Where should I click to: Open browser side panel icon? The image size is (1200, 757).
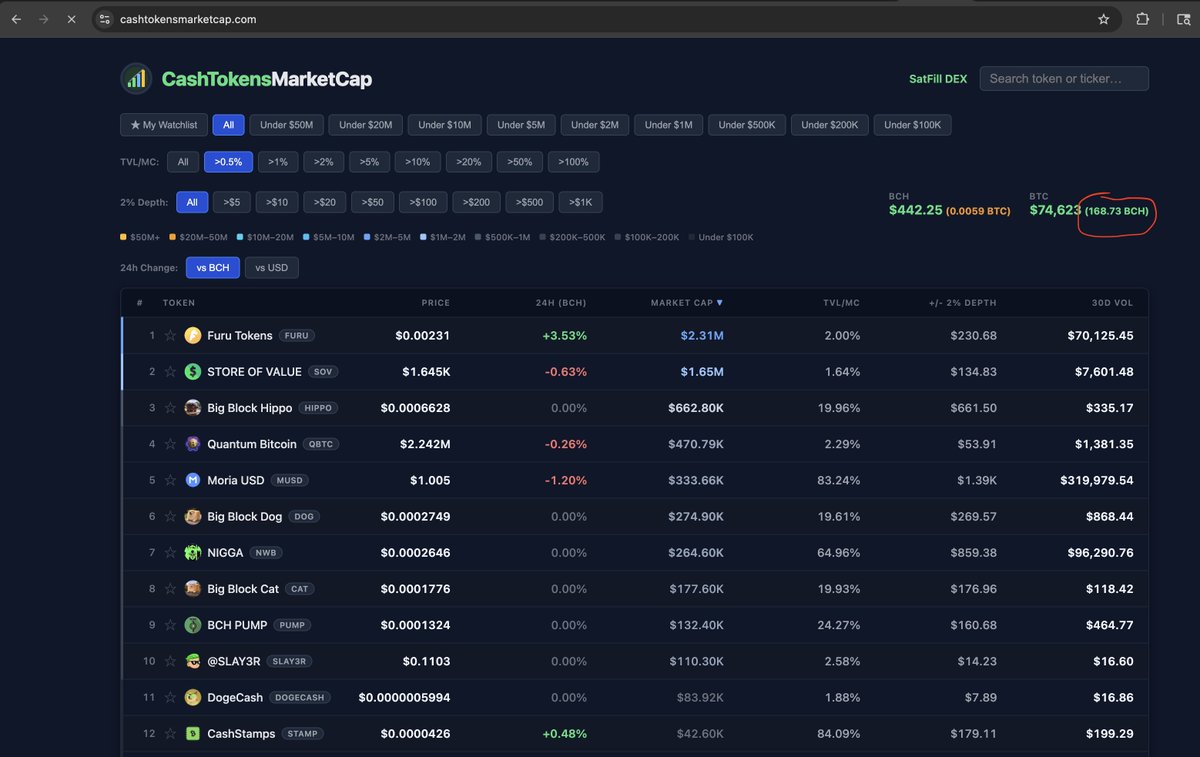tap(1182, 19)
